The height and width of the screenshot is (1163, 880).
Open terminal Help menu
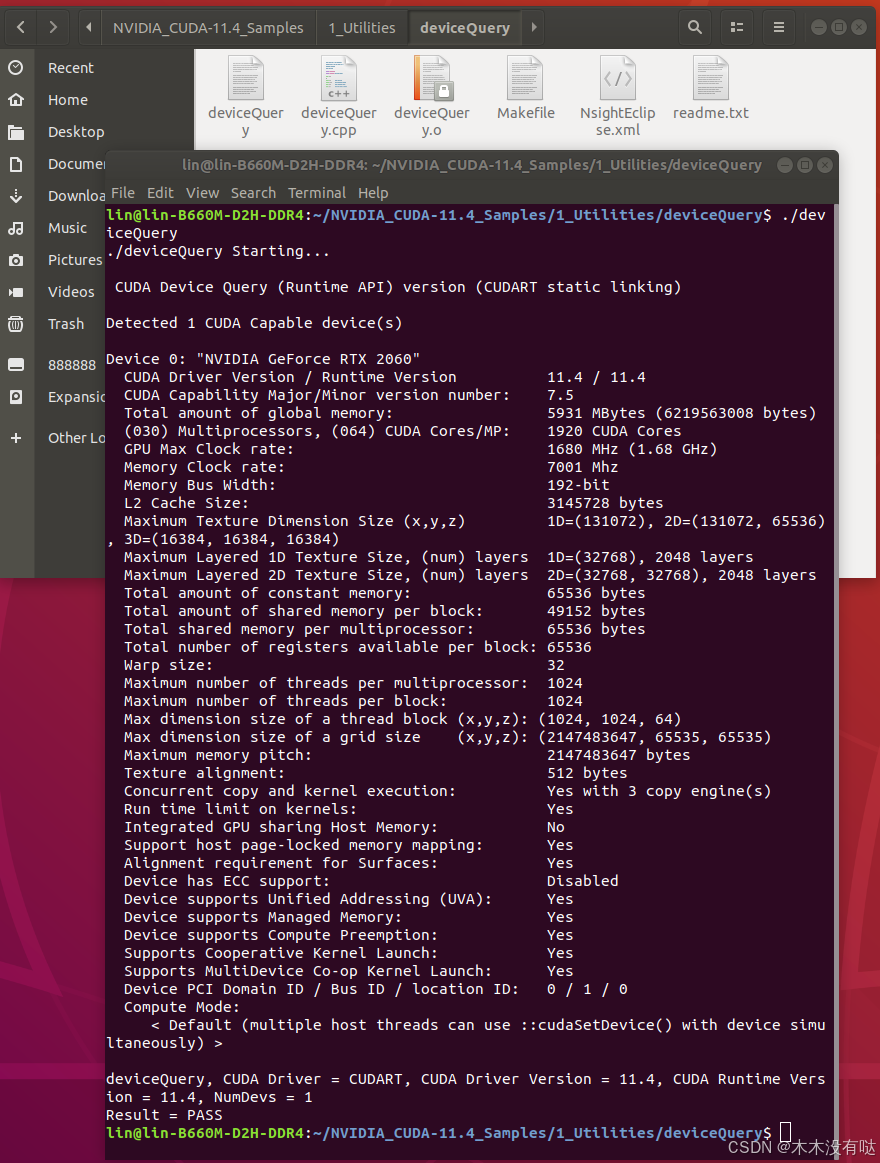373,193
